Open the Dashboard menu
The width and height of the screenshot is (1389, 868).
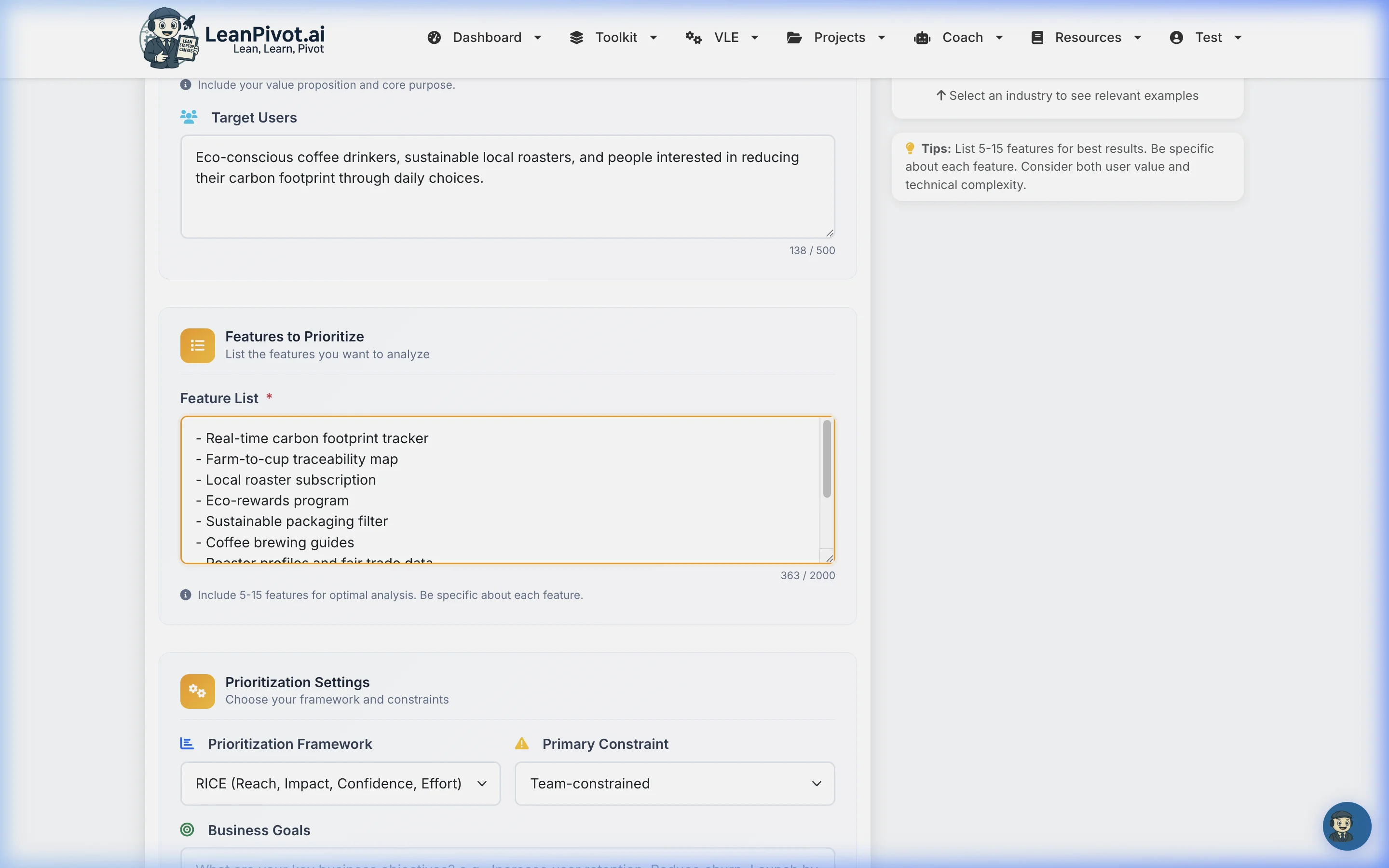click(x=485, y=37)
